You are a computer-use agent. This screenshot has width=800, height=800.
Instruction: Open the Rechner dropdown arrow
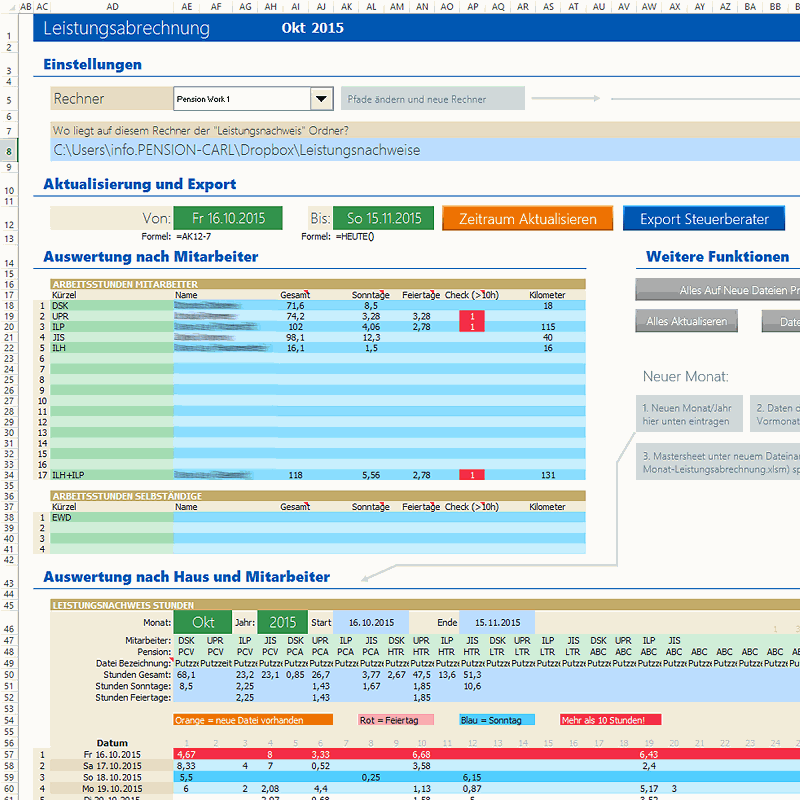[x=321, y=99]
